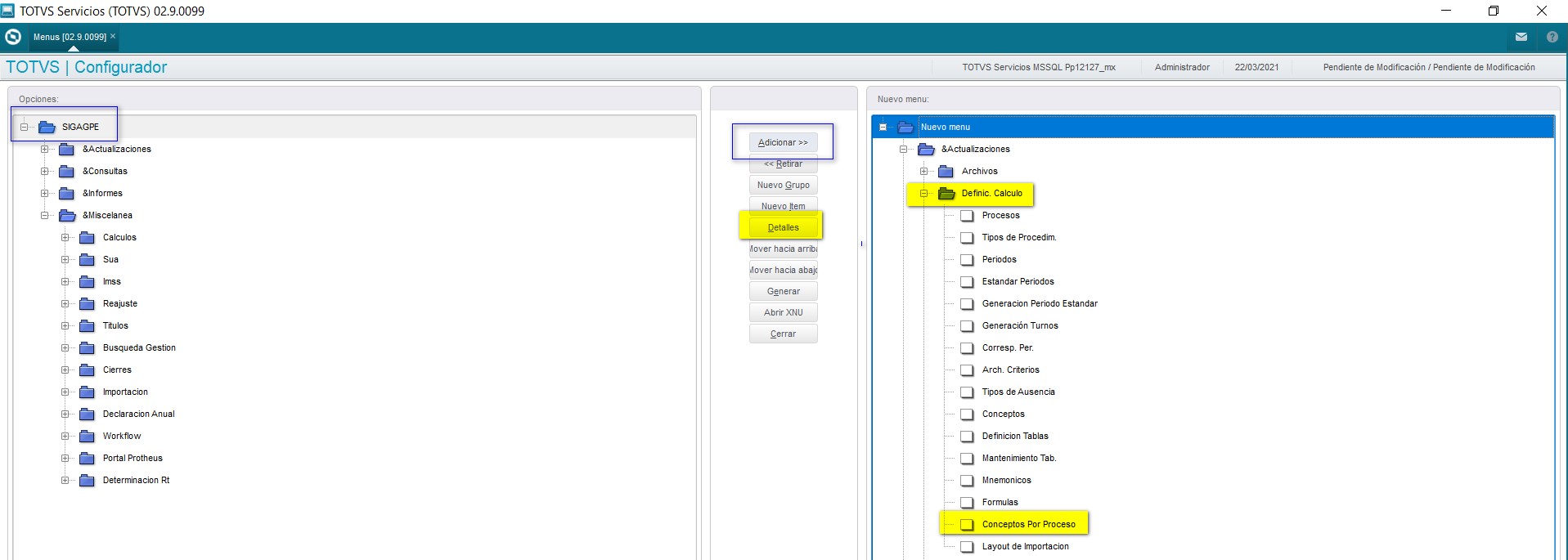
Task: Select the Definic. Calculo open folder icon
Action: click(946, 194)
